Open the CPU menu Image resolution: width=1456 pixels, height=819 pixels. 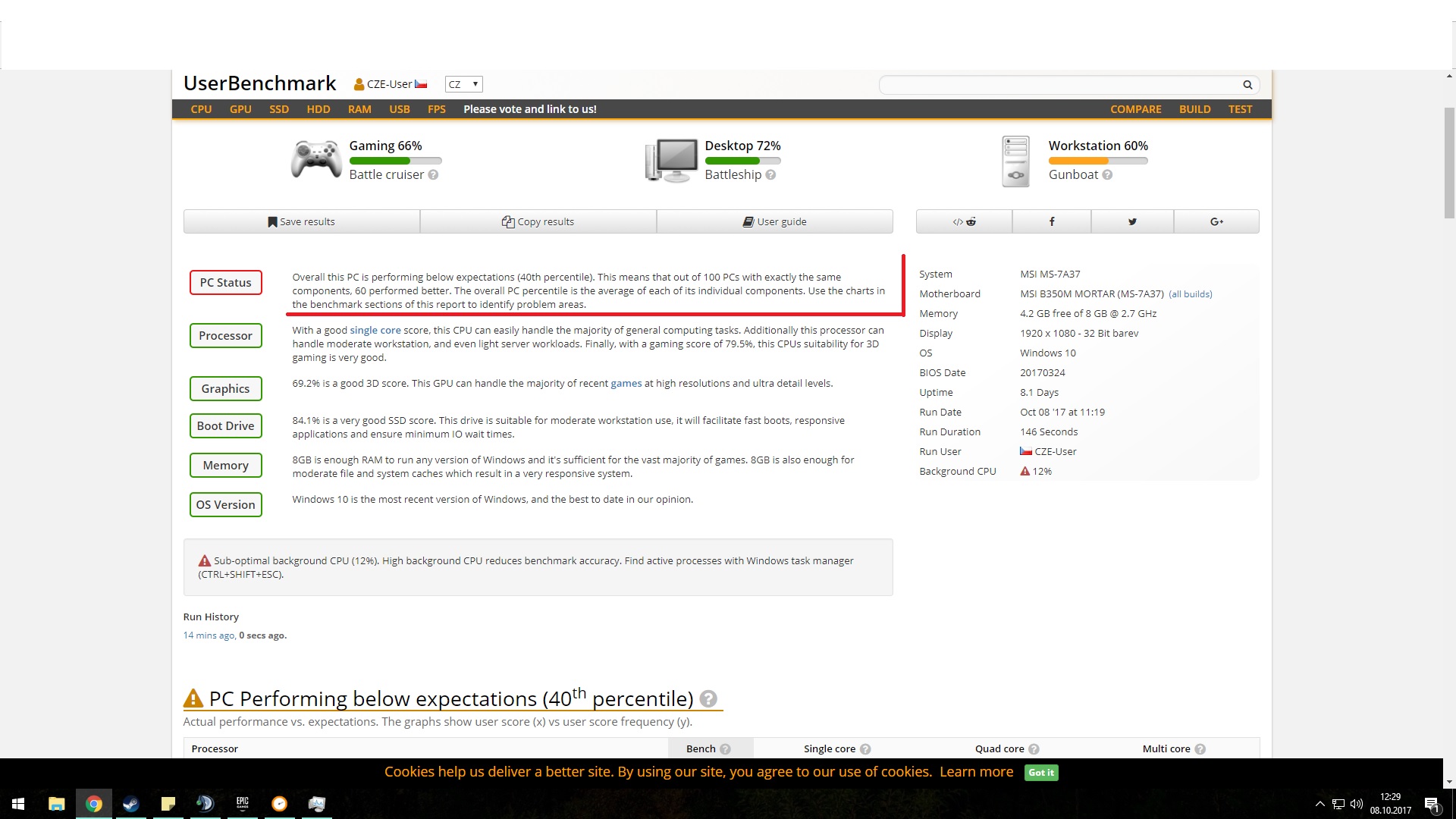pyautogui.click(x=201, y=109)
